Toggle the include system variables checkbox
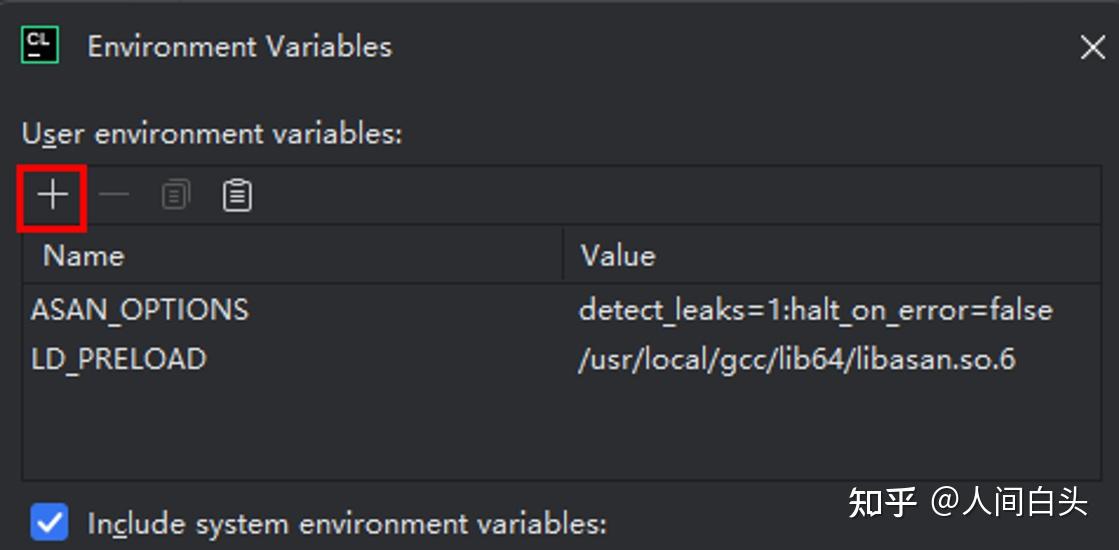Viewport: 1119px width, 550px height. [x=49, y=523]
